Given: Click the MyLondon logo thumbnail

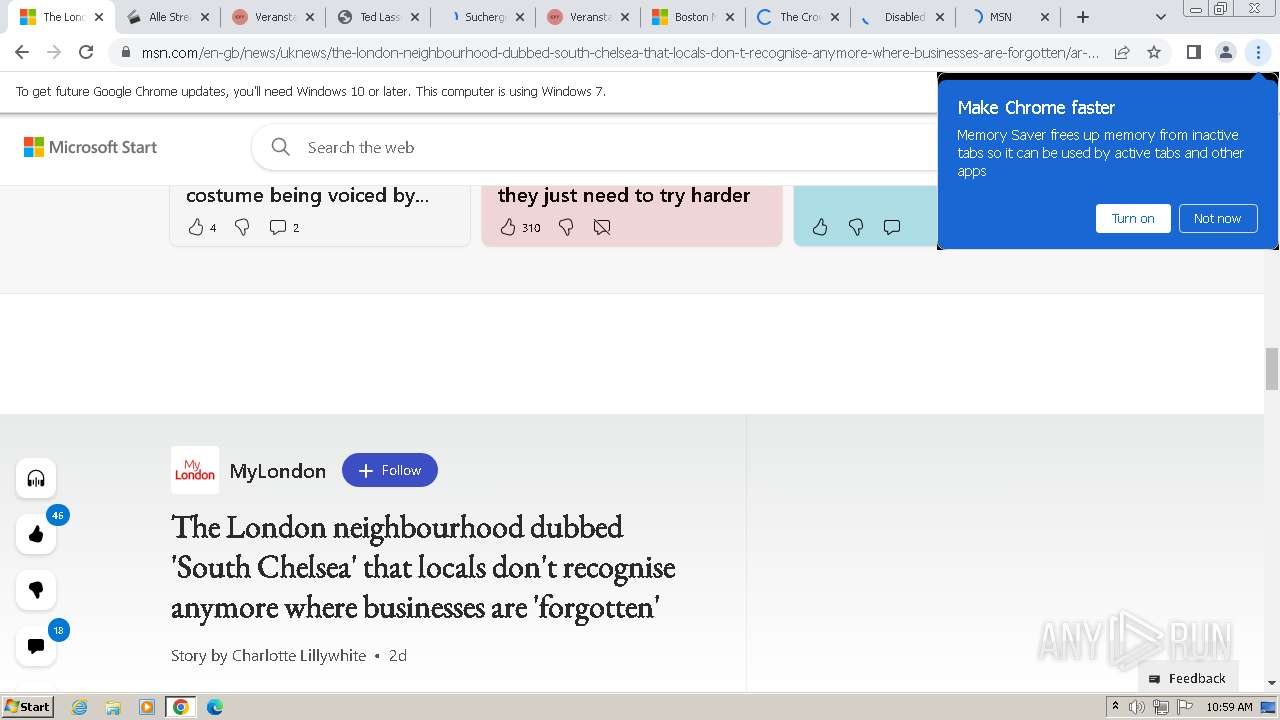Looking at the screenshot, I should pyautogui.click(x=195, y=470).
